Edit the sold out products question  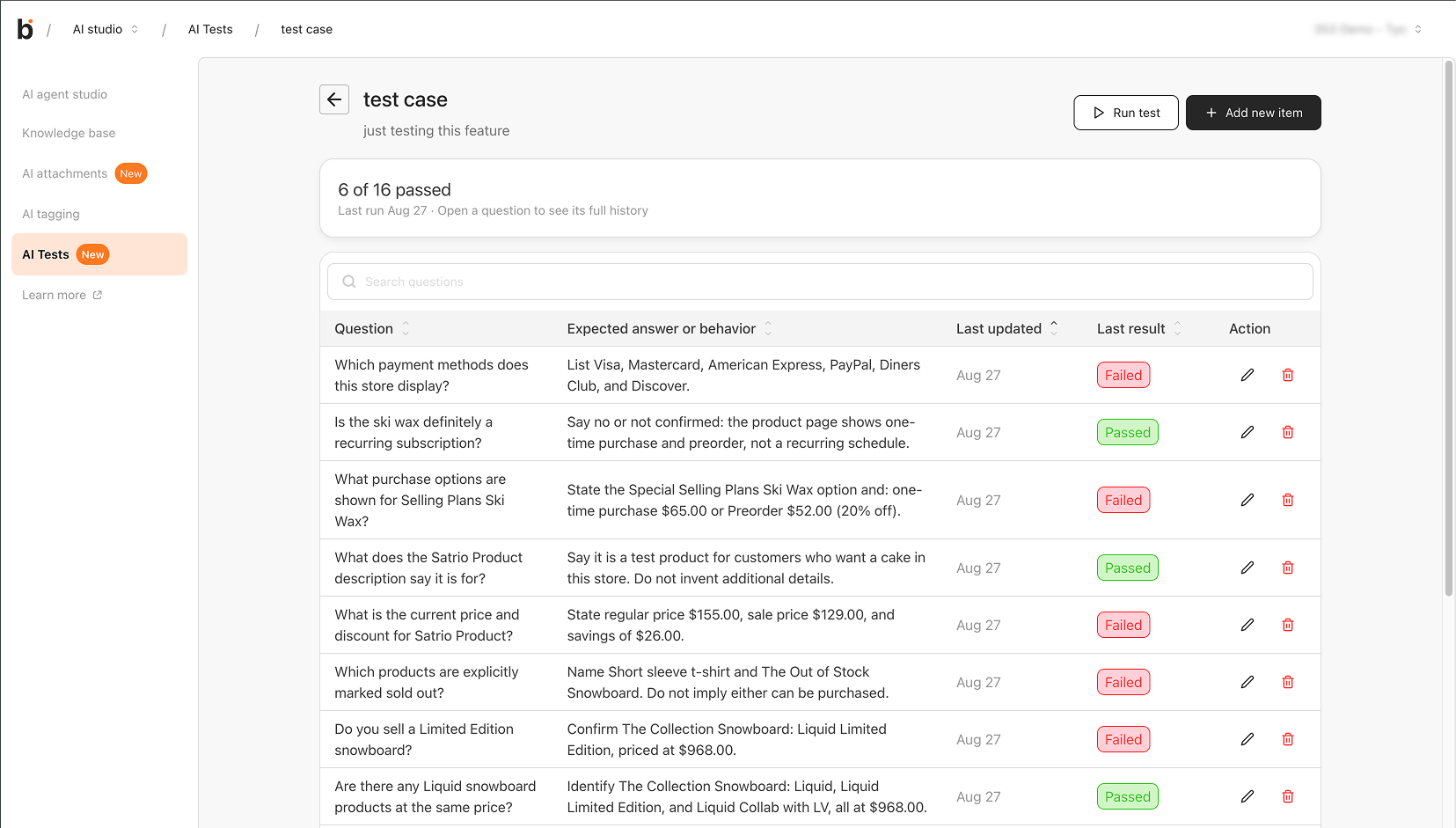1247,682
